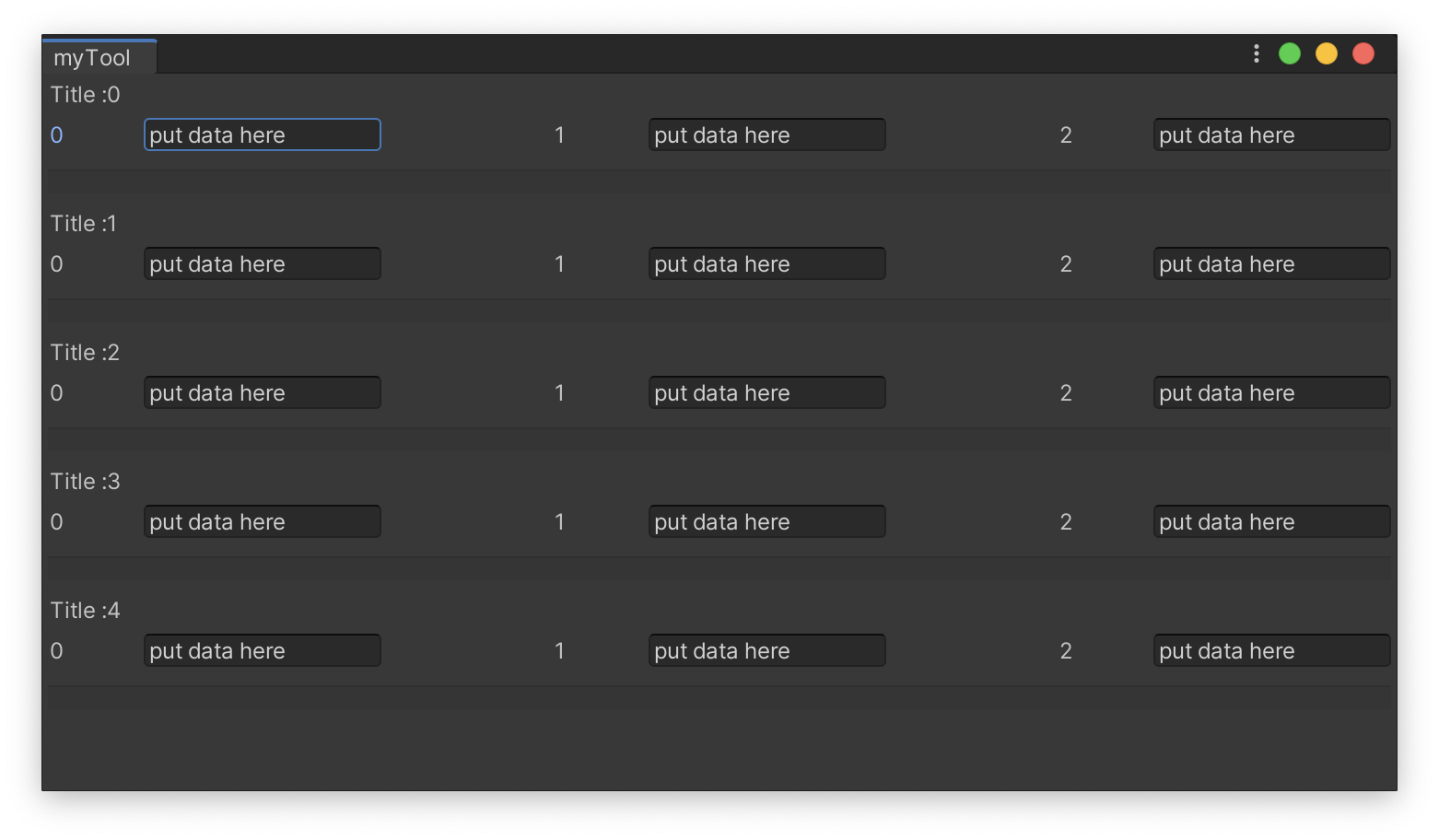The image size is (1439, 840).
Task: Click label 0 in Title :3 row
Action: coord(57,522)
